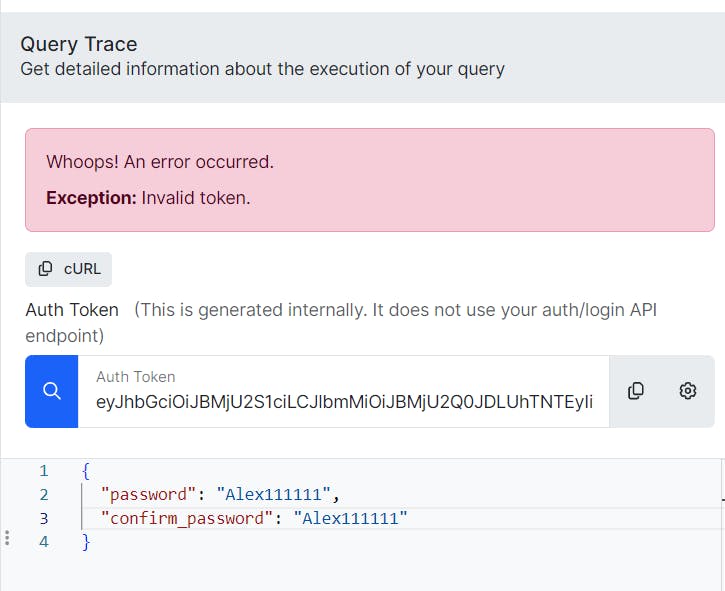Click the closing curly brace

pyautogui.click(x=86, y=542)
